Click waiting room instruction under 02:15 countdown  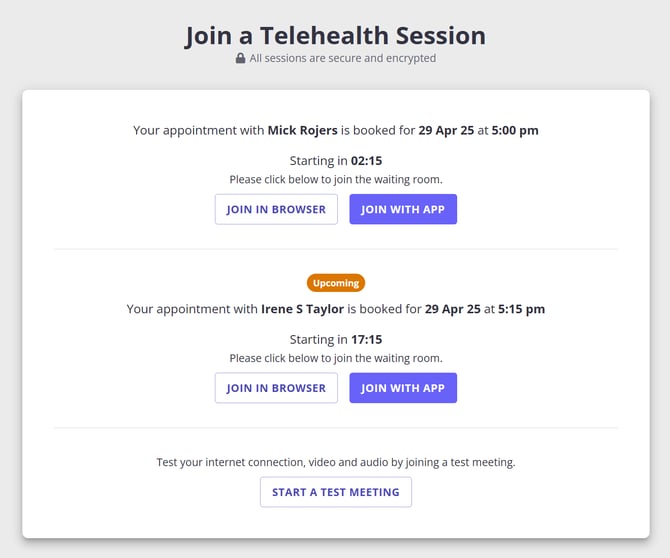point(335,180)
